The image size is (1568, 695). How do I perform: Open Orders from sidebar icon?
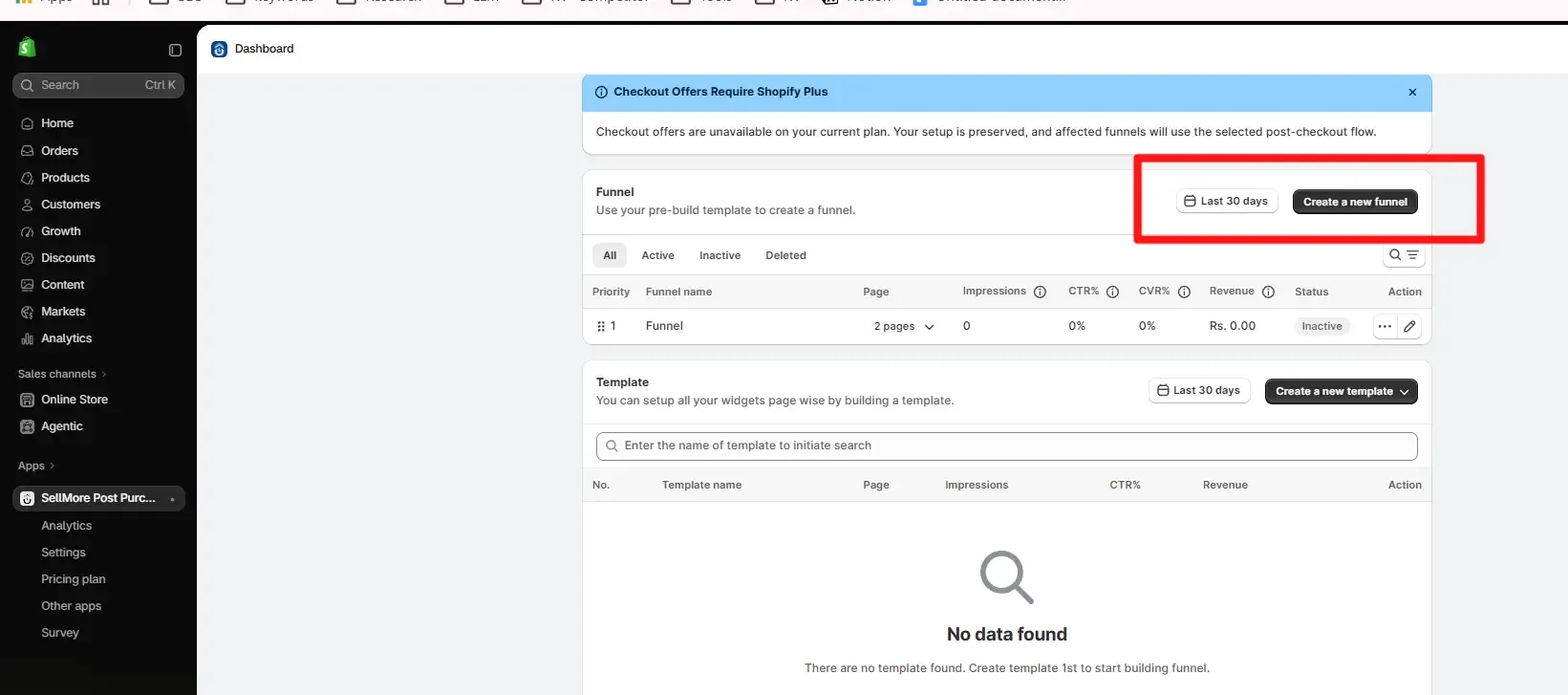tap(27, 151)
